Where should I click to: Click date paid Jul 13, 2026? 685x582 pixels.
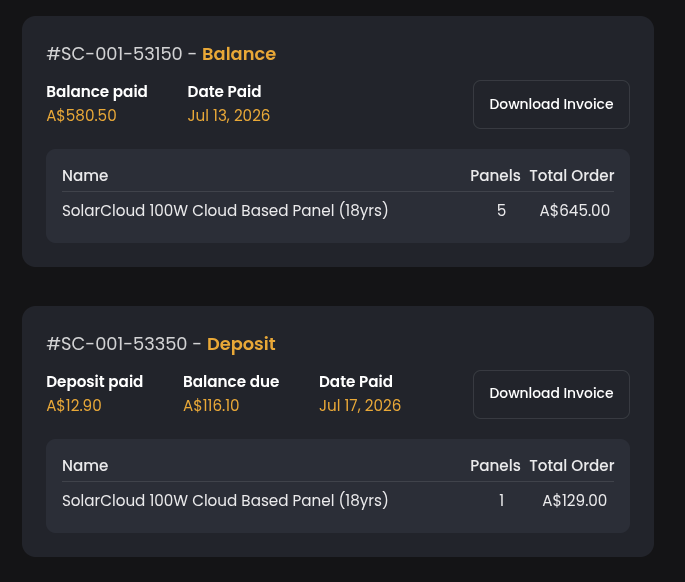click(228, 115)
